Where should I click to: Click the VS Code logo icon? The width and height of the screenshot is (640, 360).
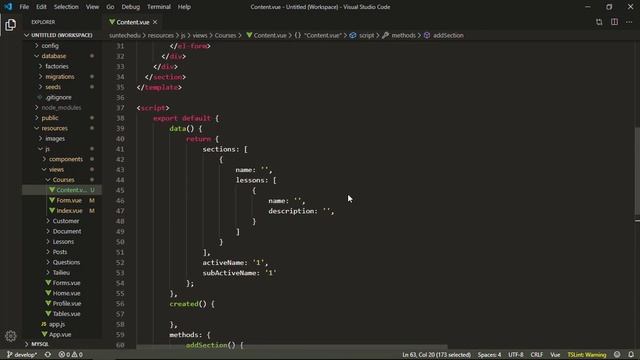[x=8, y=7]
